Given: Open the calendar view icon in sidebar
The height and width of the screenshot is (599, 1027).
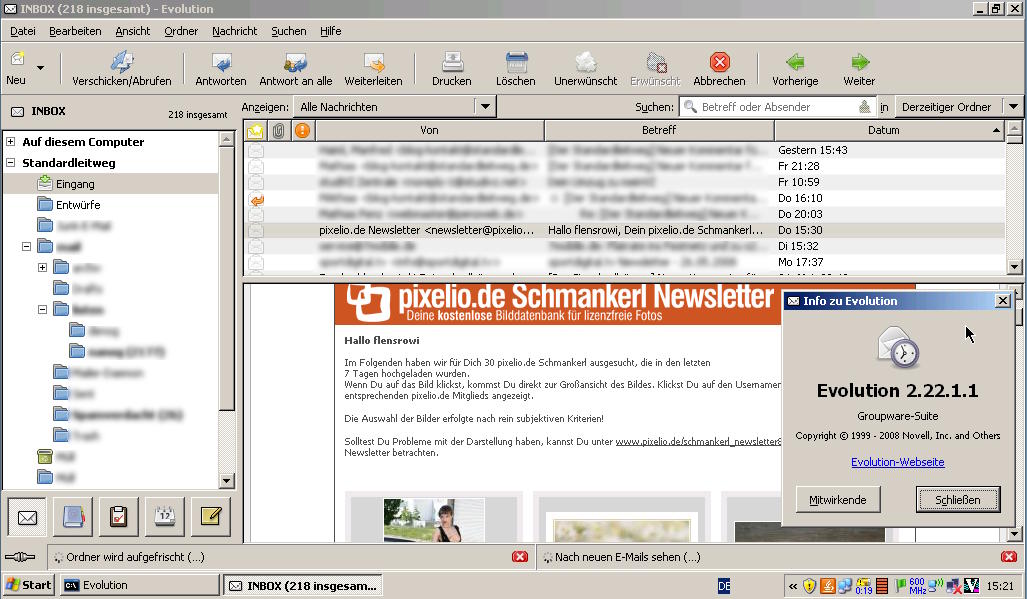Looking at the screenshot, I should (164, 517).
